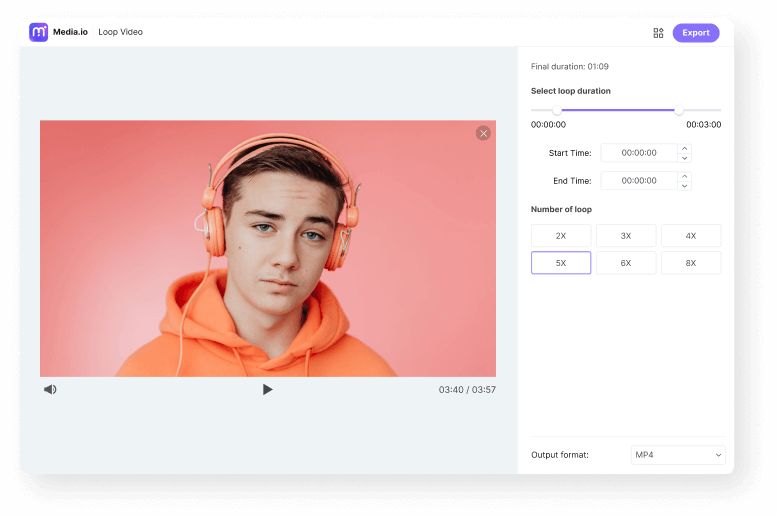Open the apps grid icon
This screenshot has height=518, width=777.
[x=658, y=33]
